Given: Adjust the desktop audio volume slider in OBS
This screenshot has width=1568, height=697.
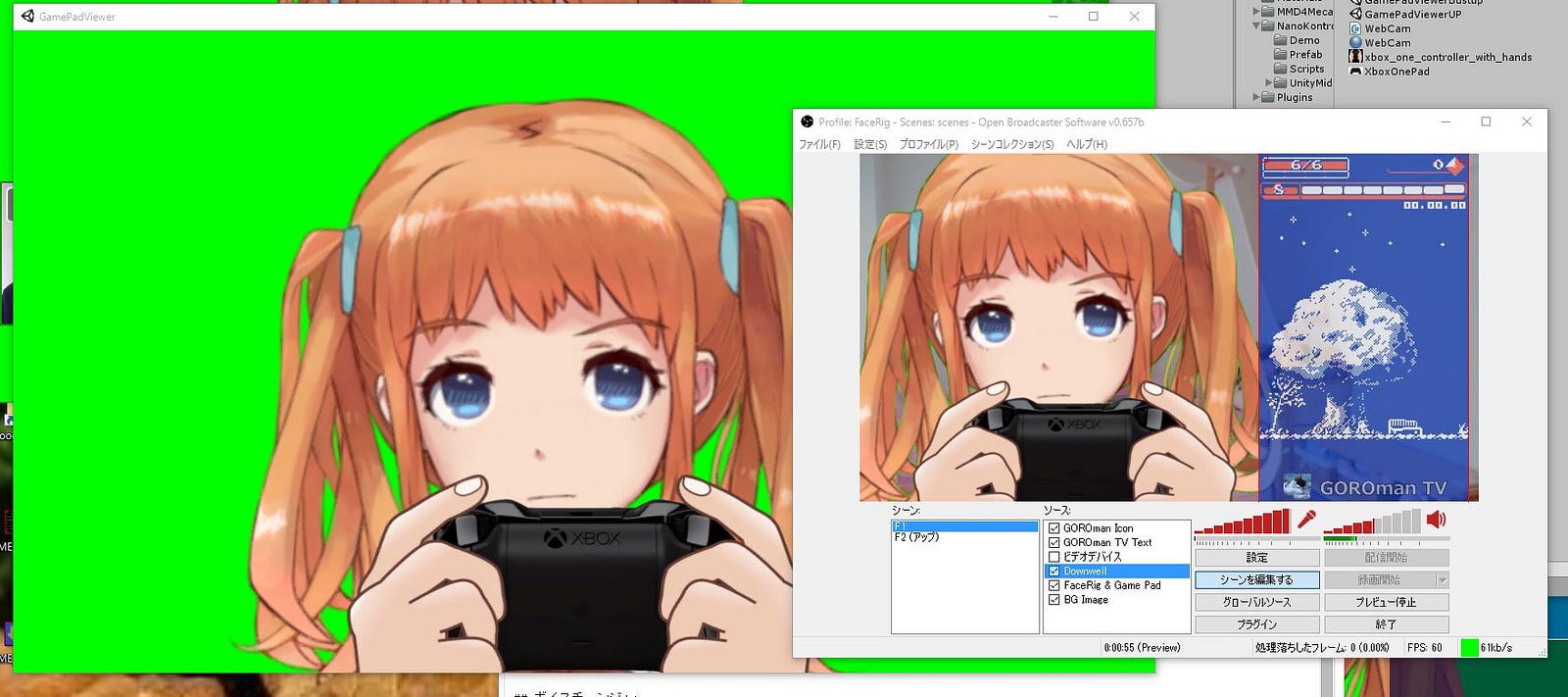Looking at the screenshot, I should (x=1371, y=523).
